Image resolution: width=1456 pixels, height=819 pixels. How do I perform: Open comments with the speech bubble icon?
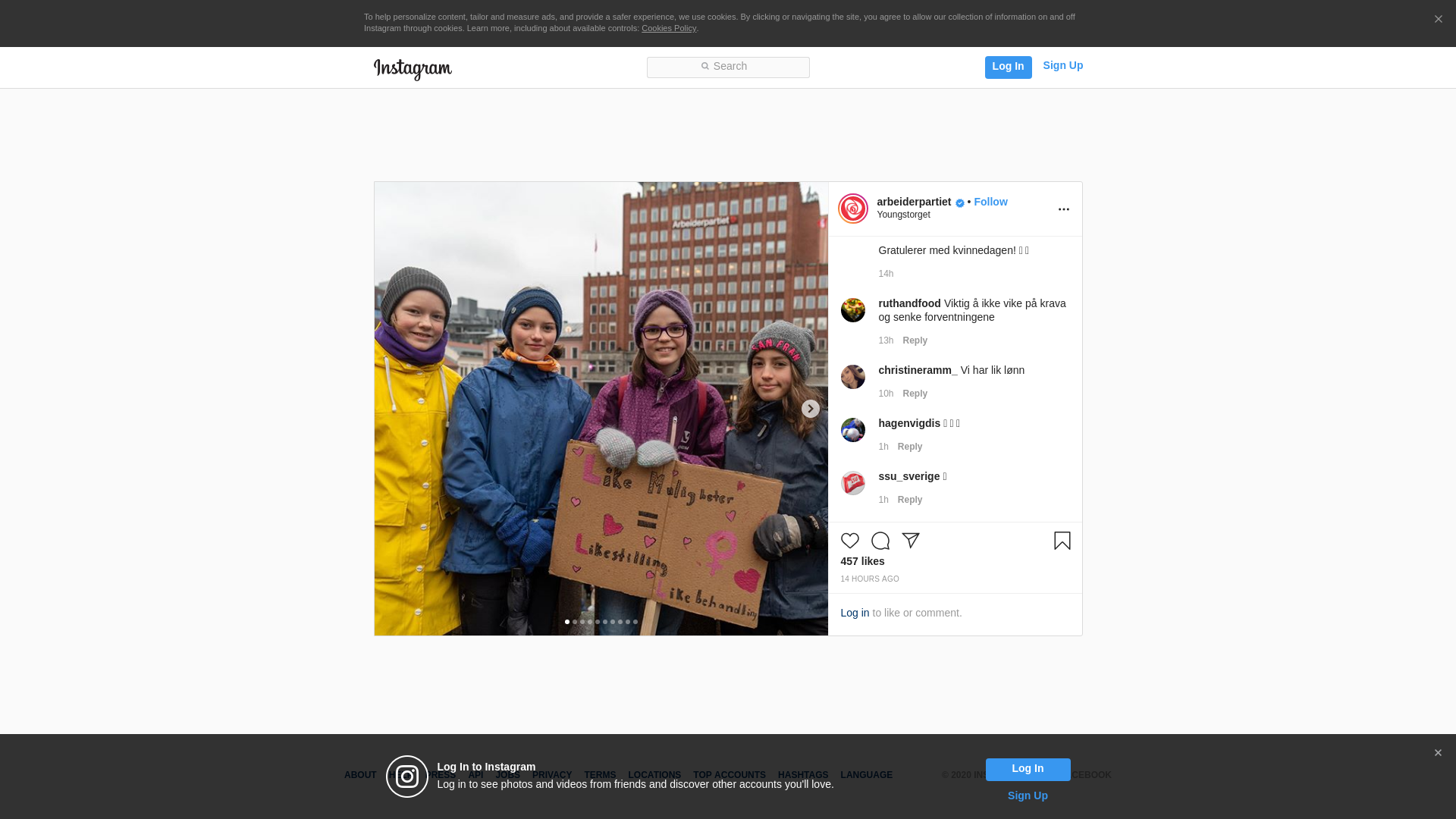click(x=880, y=541)
